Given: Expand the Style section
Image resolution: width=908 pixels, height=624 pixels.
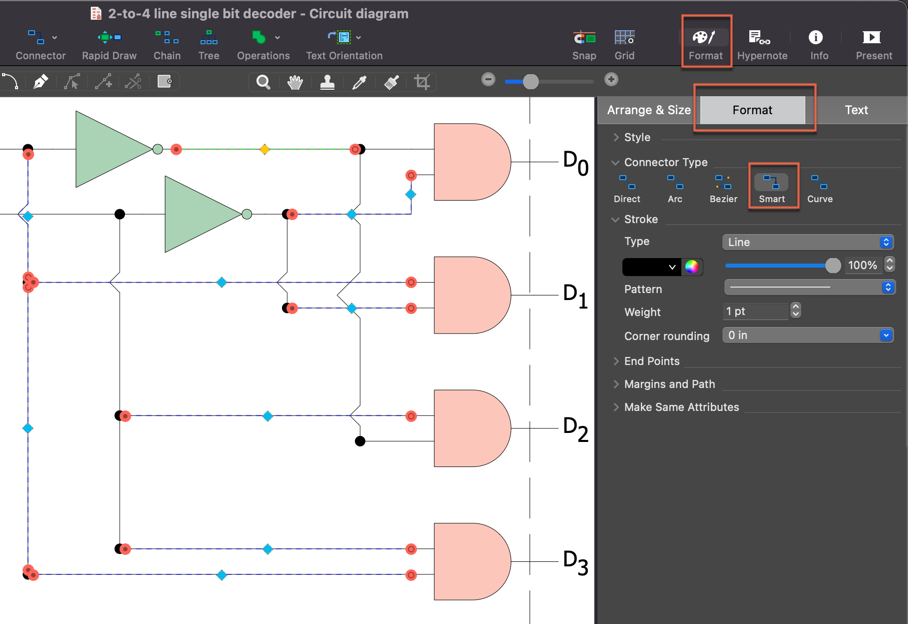Looking at the screenshot, I should pos(616,137).
